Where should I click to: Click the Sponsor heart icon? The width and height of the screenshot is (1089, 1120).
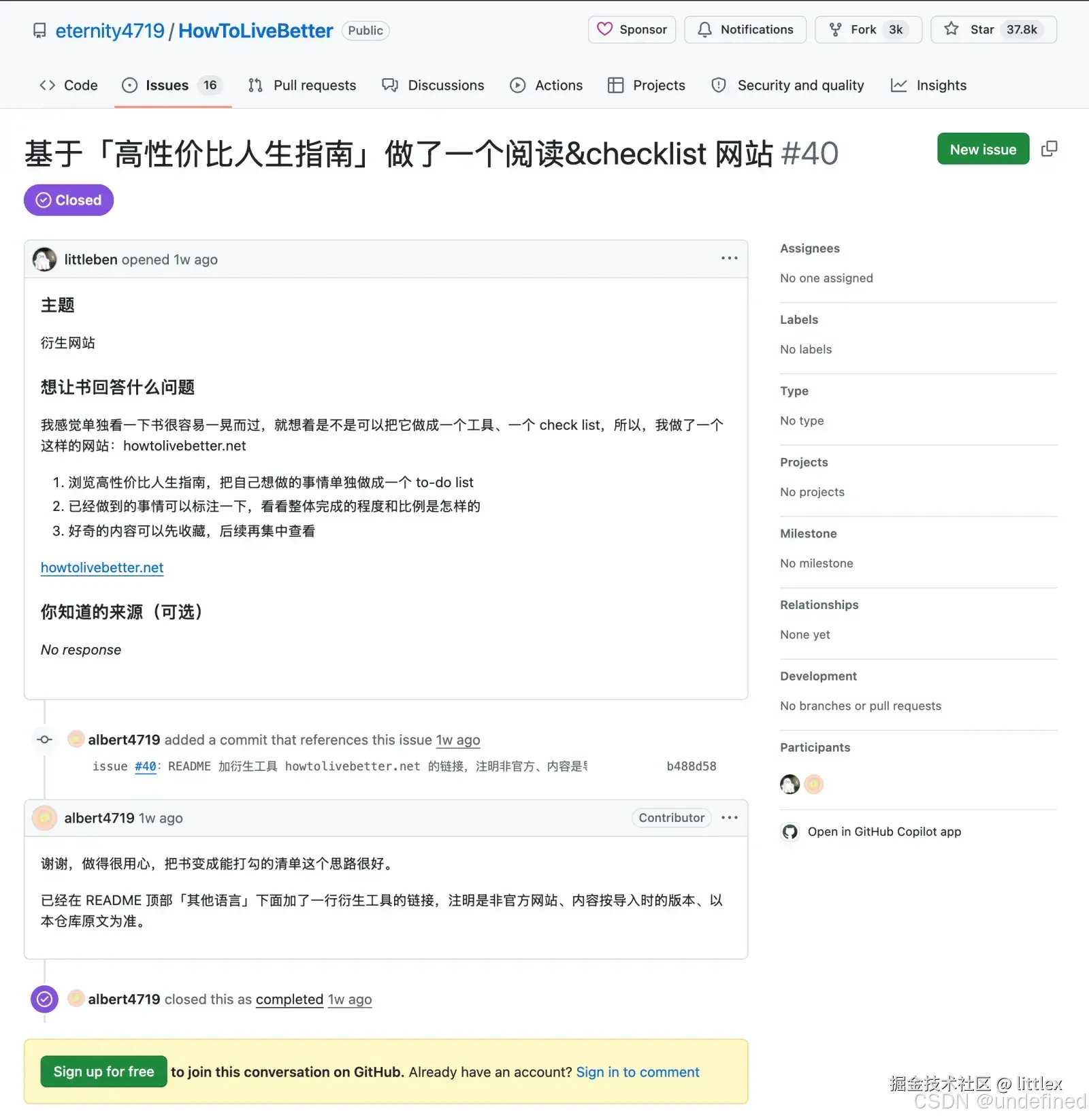point(604,29)
